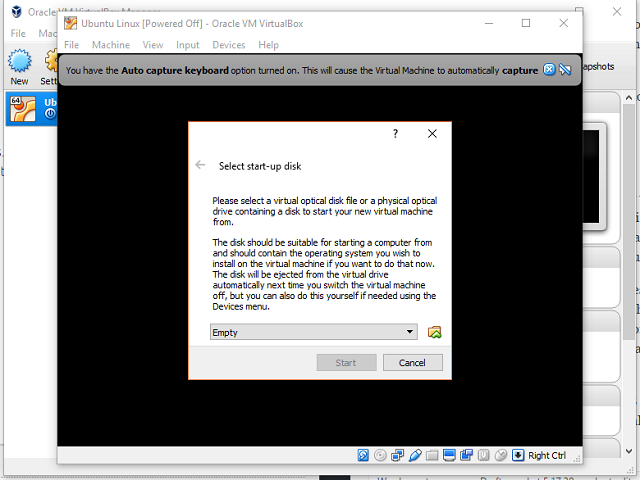640x480 pixels.
Task: Open the network adapter status icon
Action: coord(397,455)
